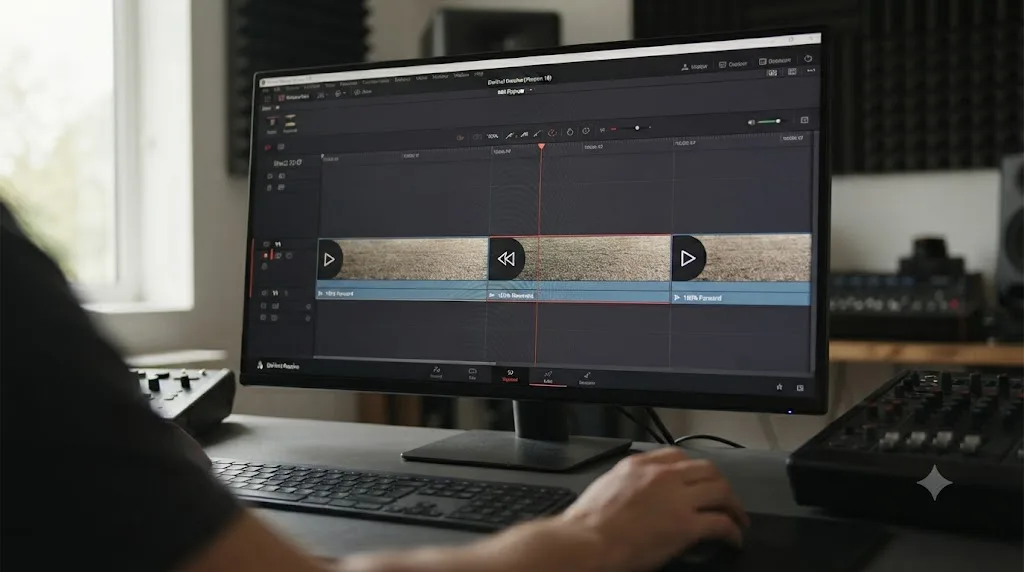
Task: Click the DaVinci Resolve logo at the bottom left
Action: (x=260, y=365)
